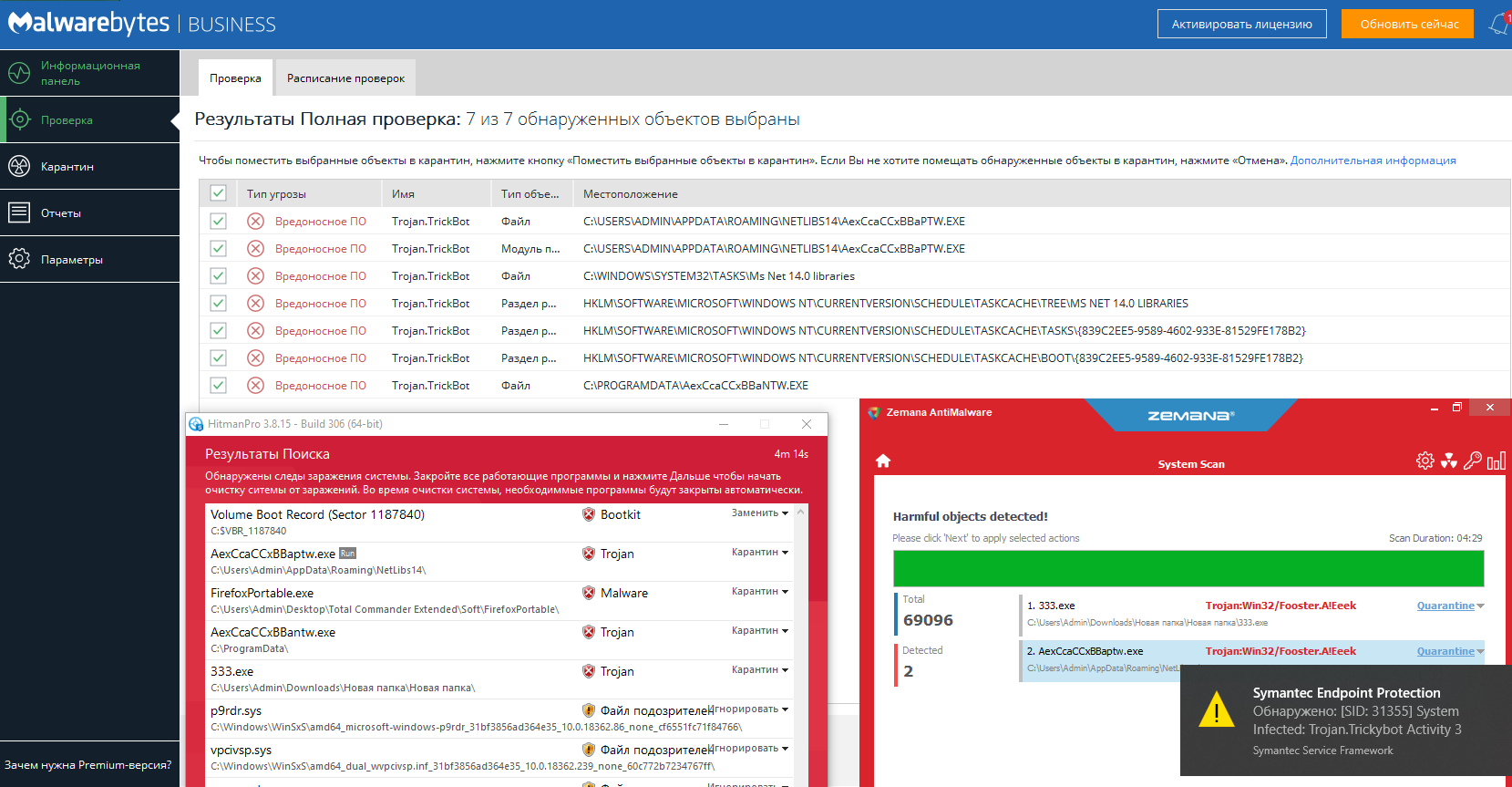Open Параметры section in sidebar

(x=89, y=259)
